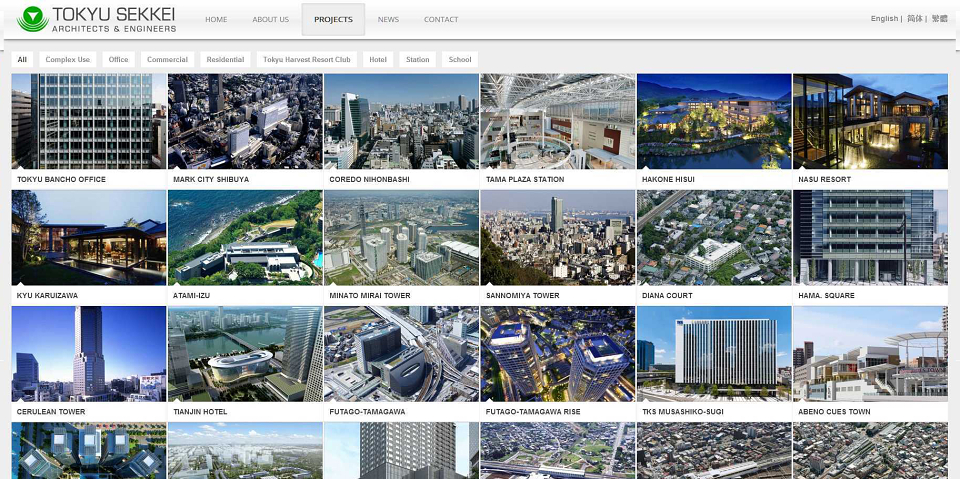
Task: Click the NASU RESORT caption
Action: pos(824,179)
